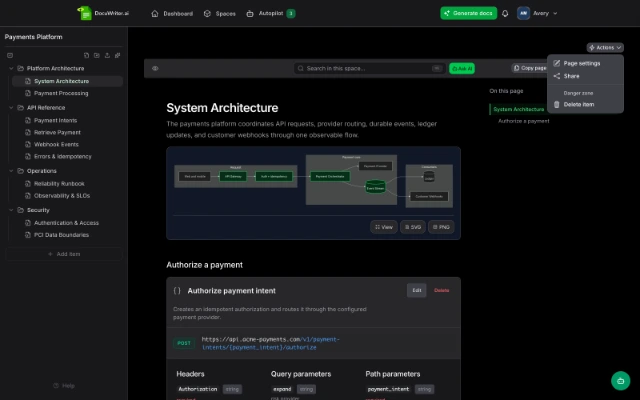Click the Operations folder icon
Viewport: 640px width, 400px height.
click(20, 171)
